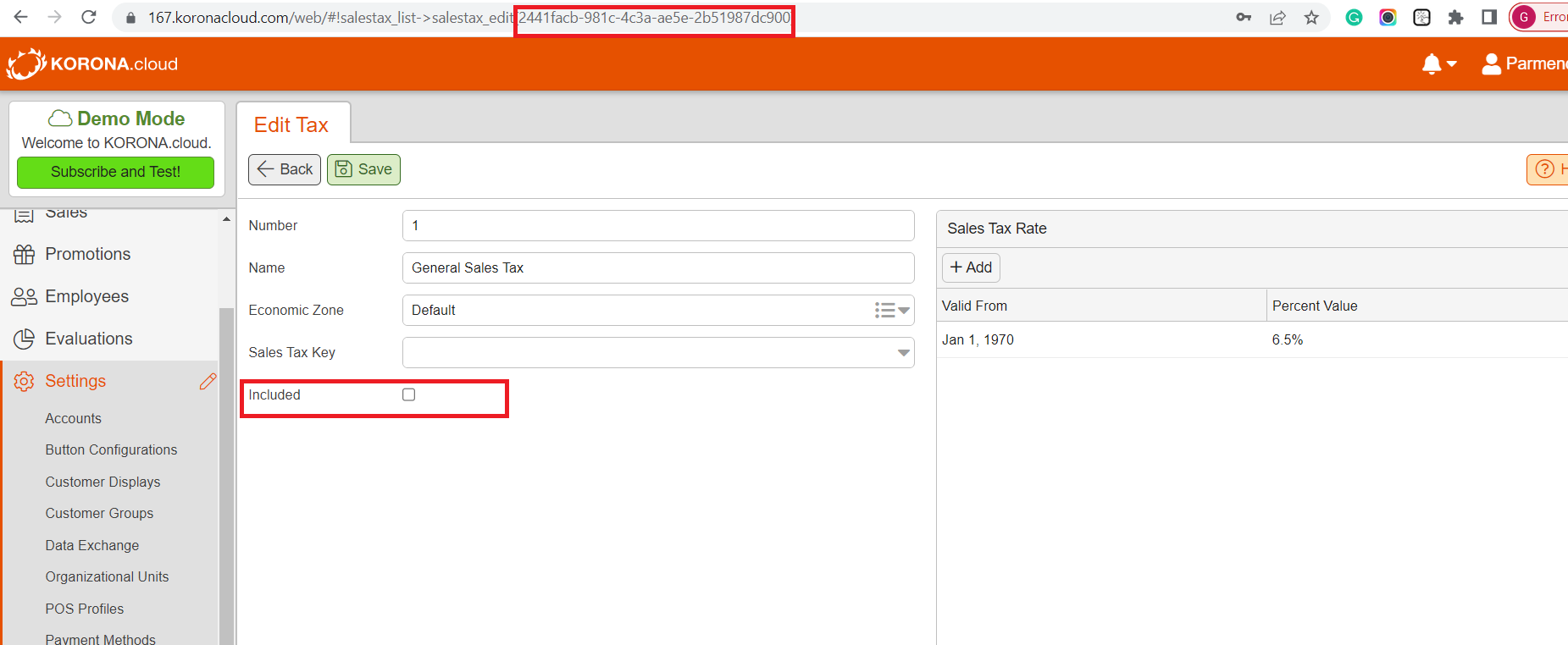
Task: Click the Settings gear icon
Action: pos(24,381)
